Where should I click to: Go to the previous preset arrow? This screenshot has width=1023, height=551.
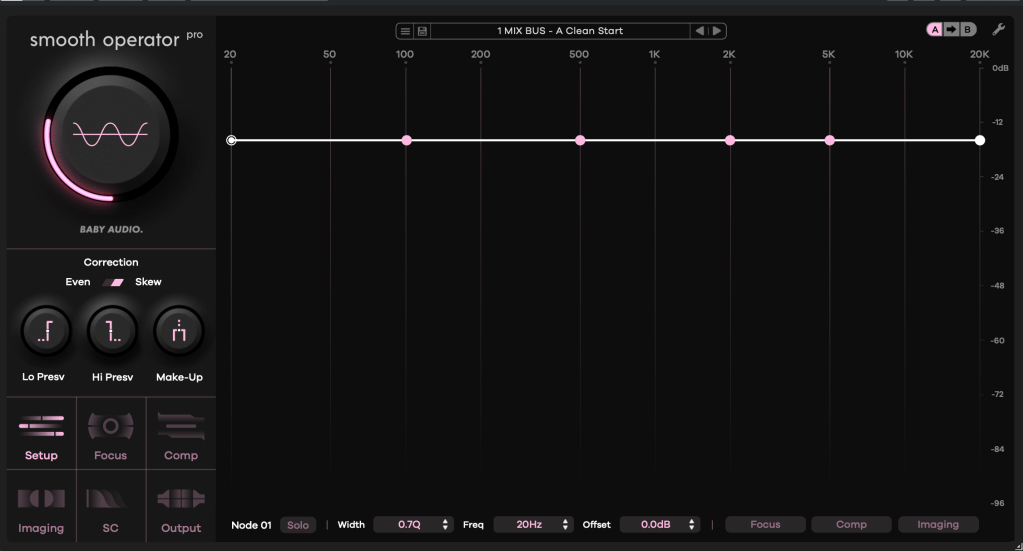(x=700, y=31)
